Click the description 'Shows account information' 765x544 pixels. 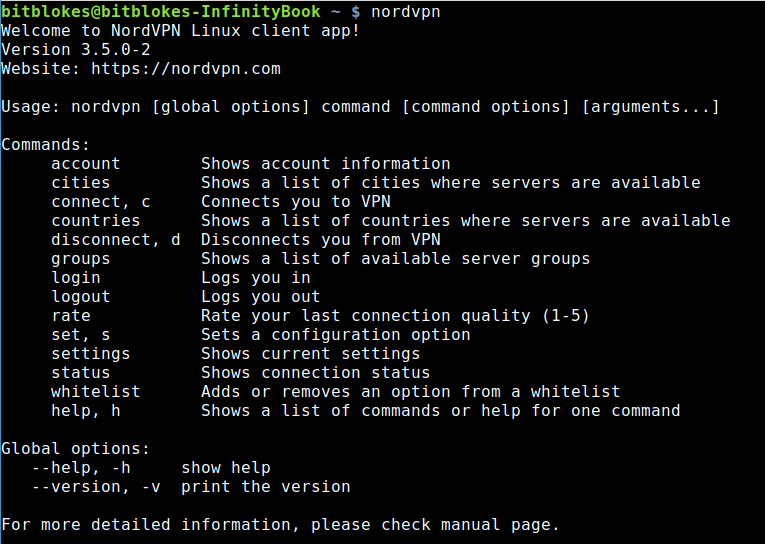pos(326,164)
